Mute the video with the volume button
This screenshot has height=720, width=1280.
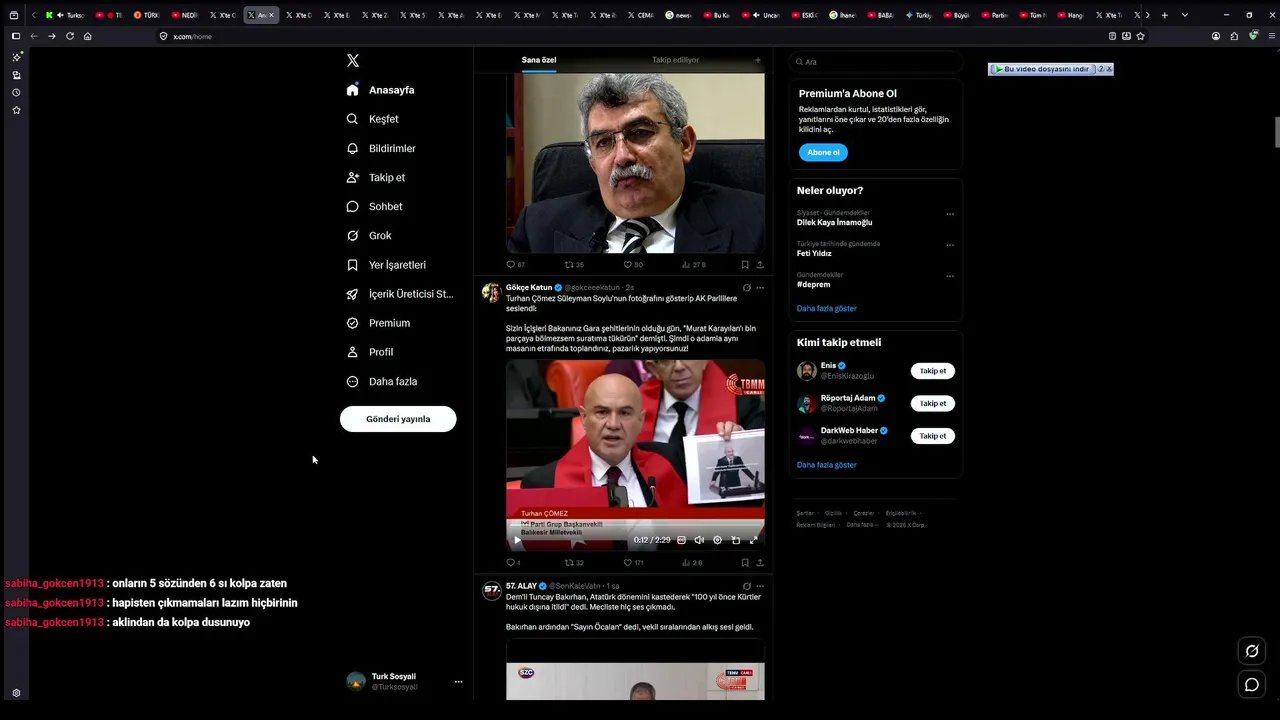[699, 540]
